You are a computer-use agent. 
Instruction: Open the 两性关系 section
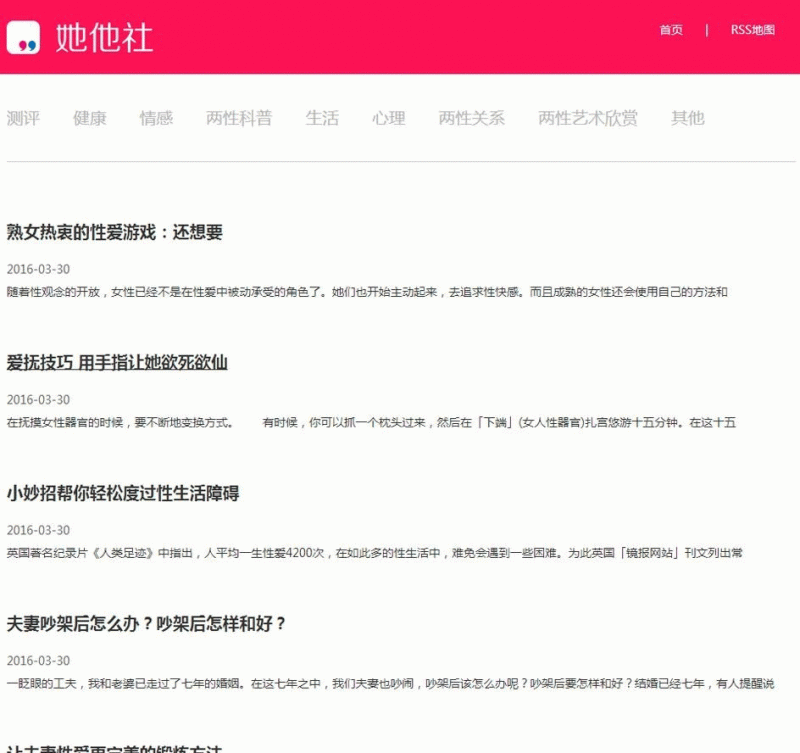(x=470, y=117)
